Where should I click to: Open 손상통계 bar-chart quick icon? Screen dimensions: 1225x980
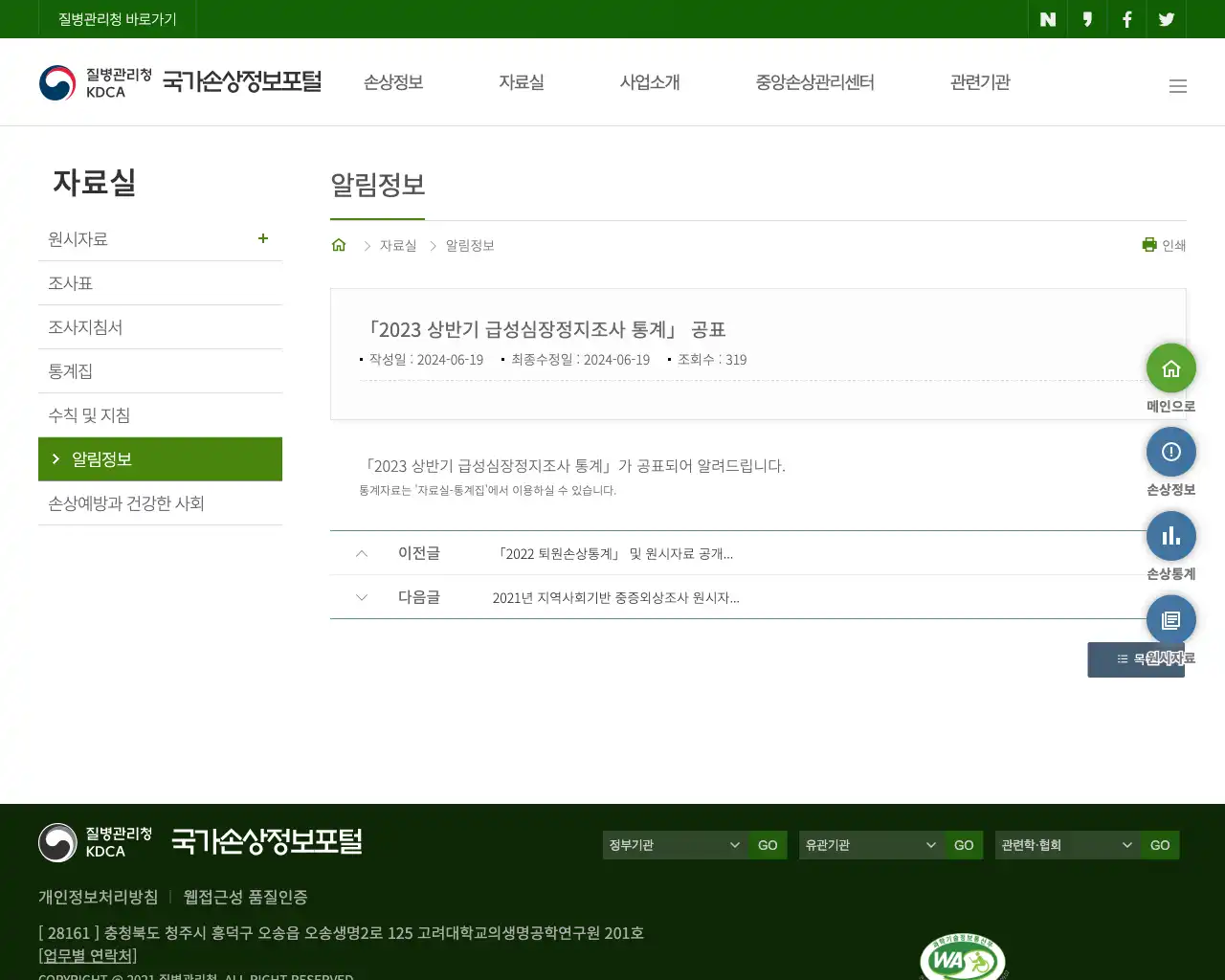[x=1171, y=536]
